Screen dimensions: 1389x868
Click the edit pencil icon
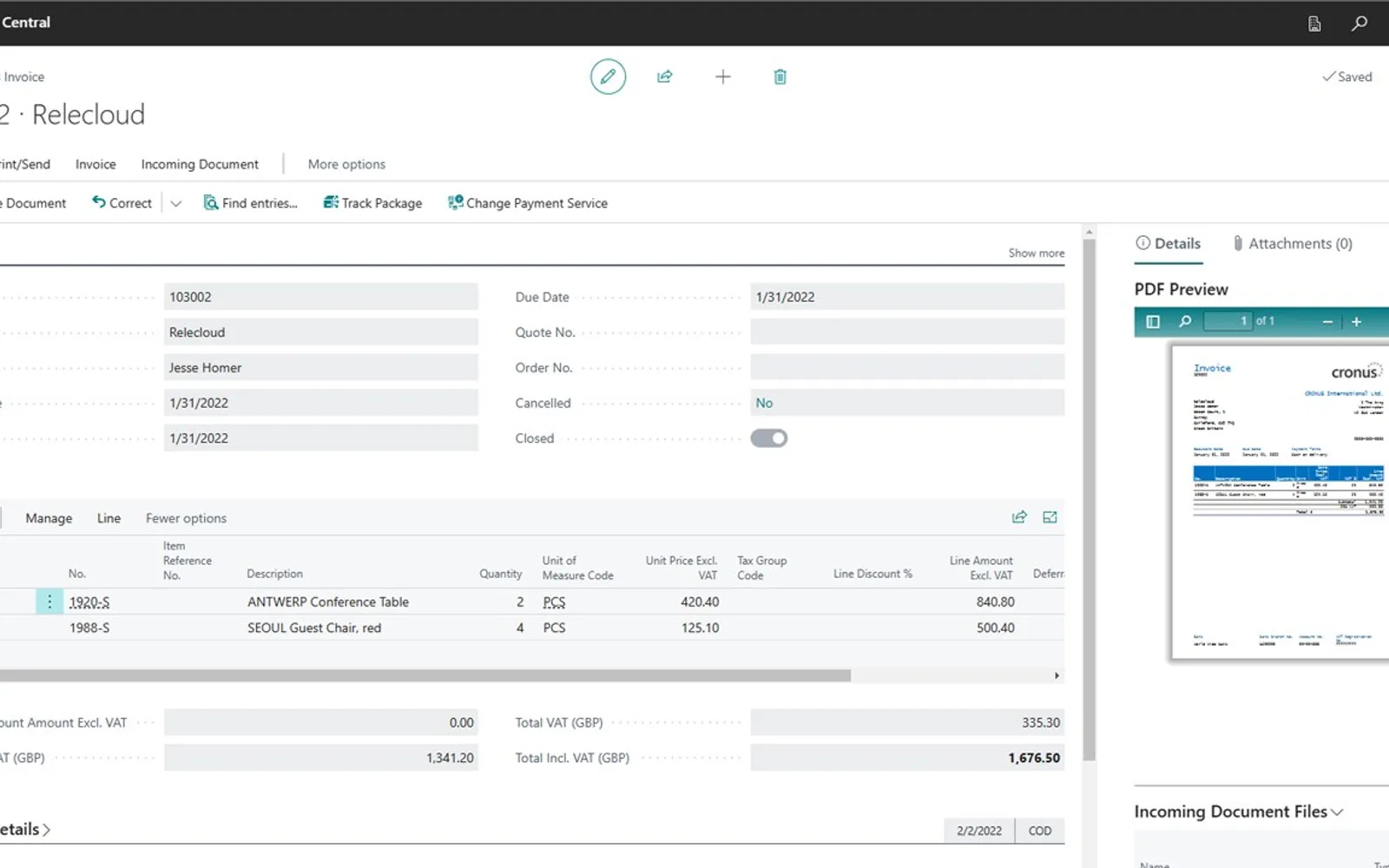[608, 76]
